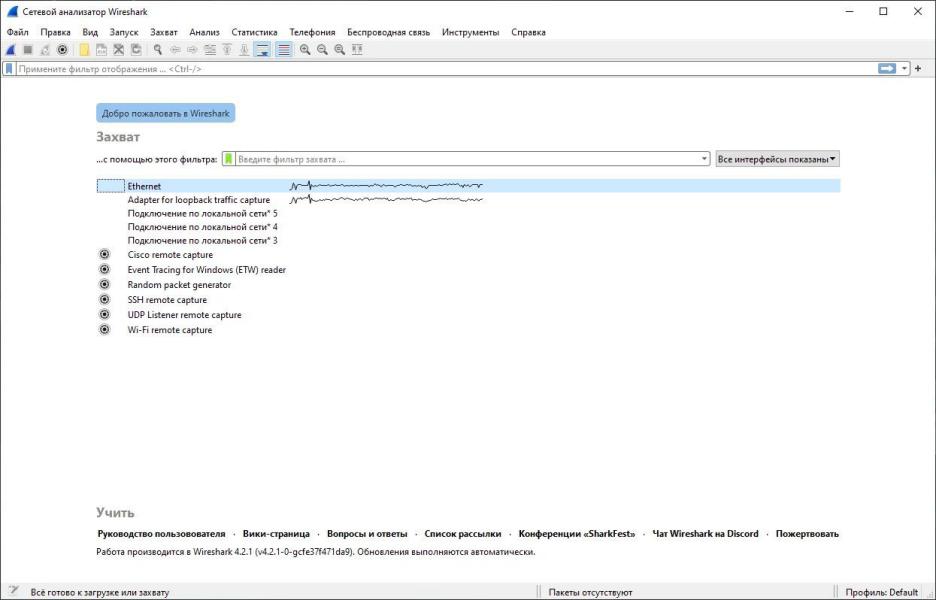The image size is (936, 600).
Task: Click the Close capture file icon
Action: [119, 50]
